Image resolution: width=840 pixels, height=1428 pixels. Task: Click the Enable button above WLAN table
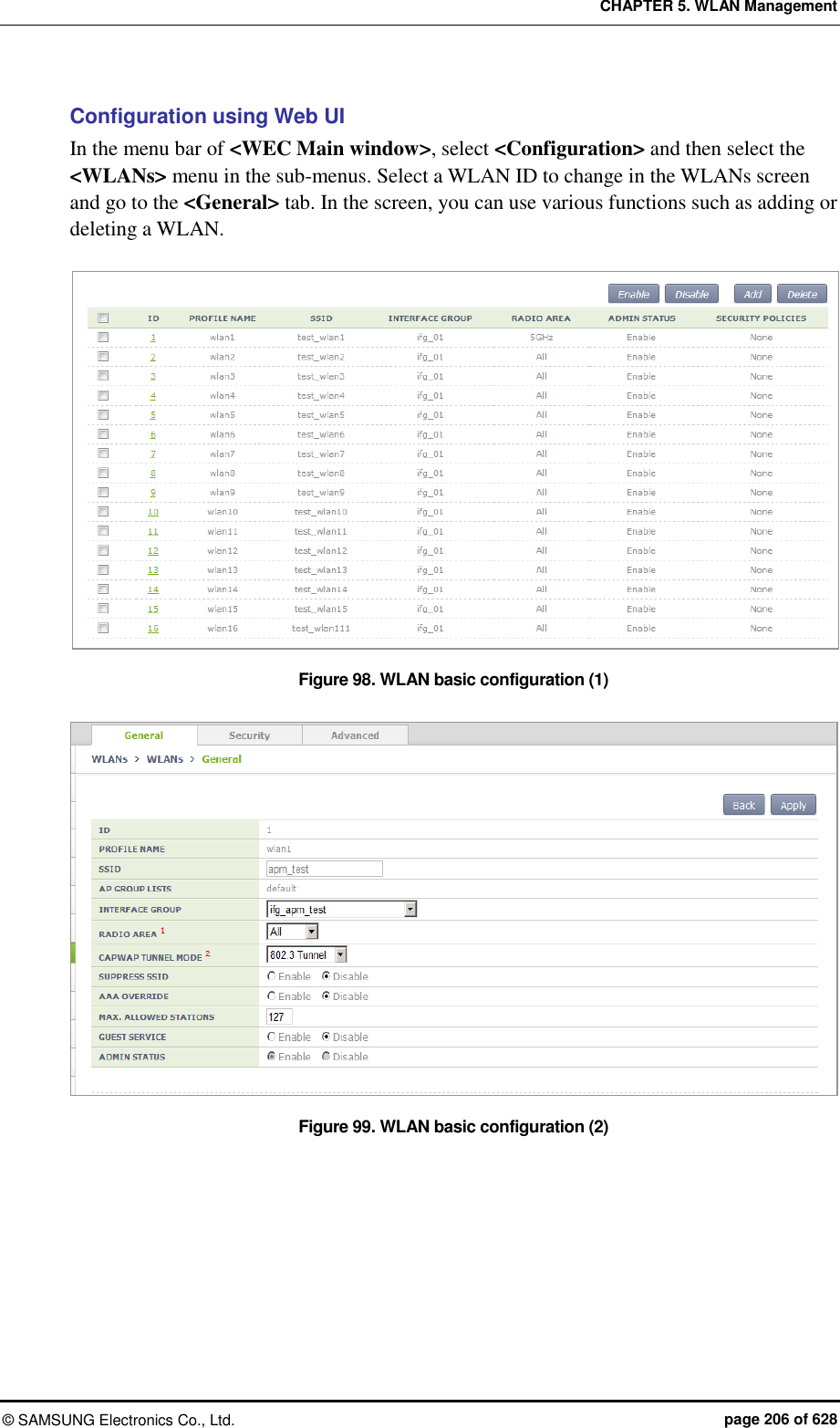633,294
